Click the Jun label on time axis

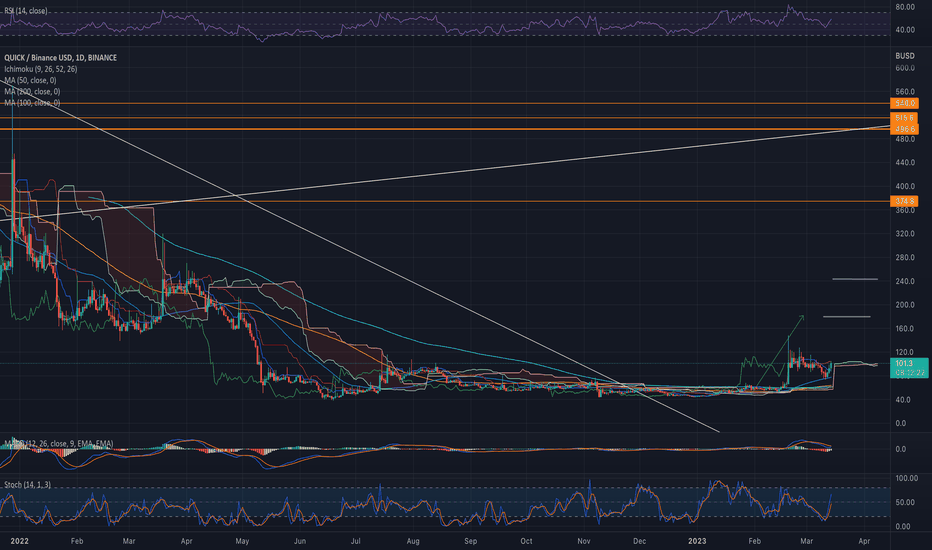pos(300,541)
